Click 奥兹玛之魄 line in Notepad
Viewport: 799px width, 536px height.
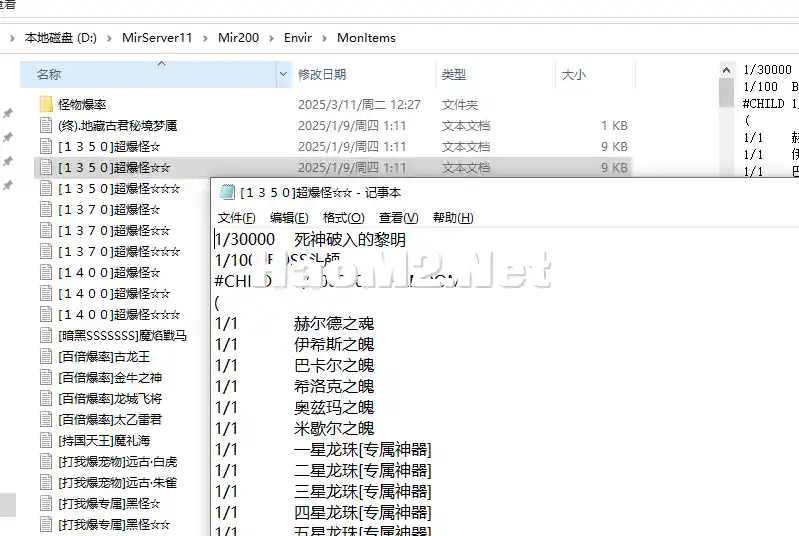[x=334, y=408]
